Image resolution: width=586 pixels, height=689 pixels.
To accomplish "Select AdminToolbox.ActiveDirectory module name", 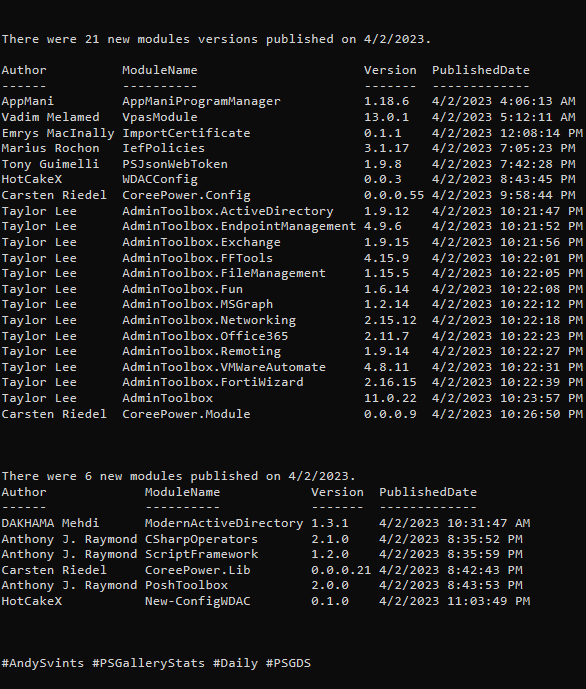I will [x=228, y=211].
